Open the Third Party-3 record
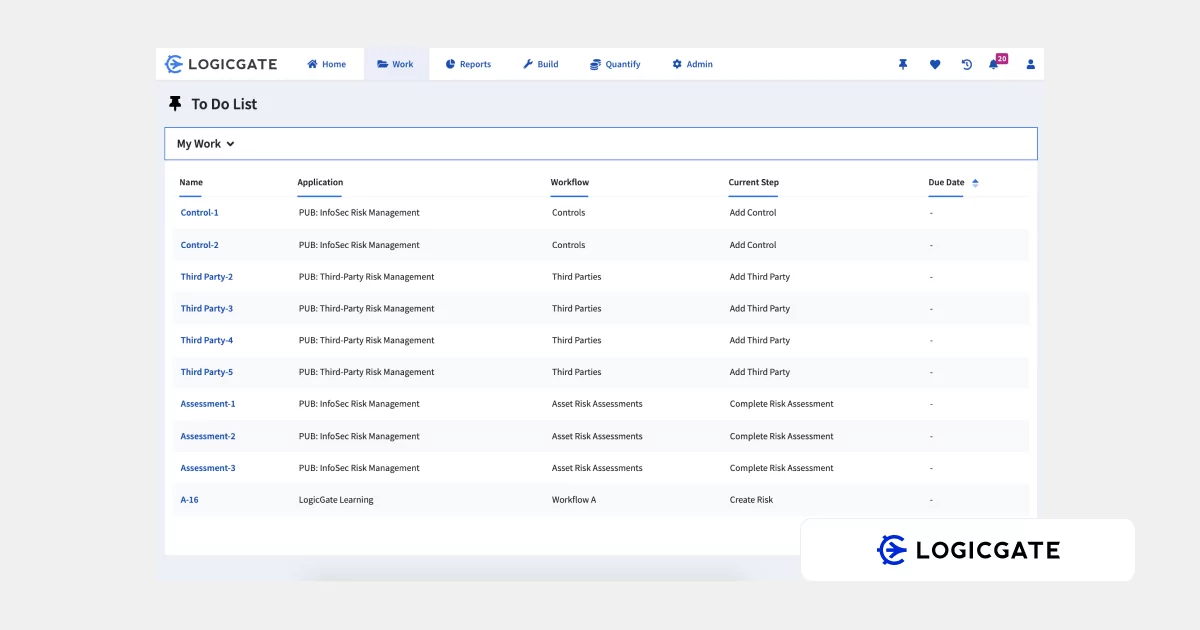The width and height of the screenshot is (1200, 630). click(207, 309)
